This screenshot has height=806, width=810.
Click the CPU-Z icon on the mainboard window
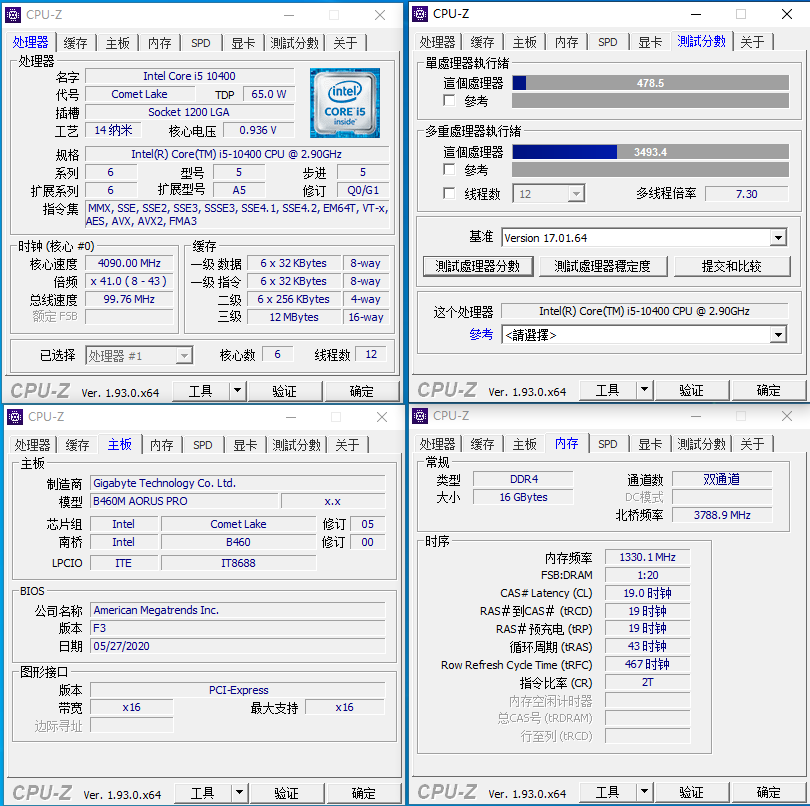(x=14, y=416)
